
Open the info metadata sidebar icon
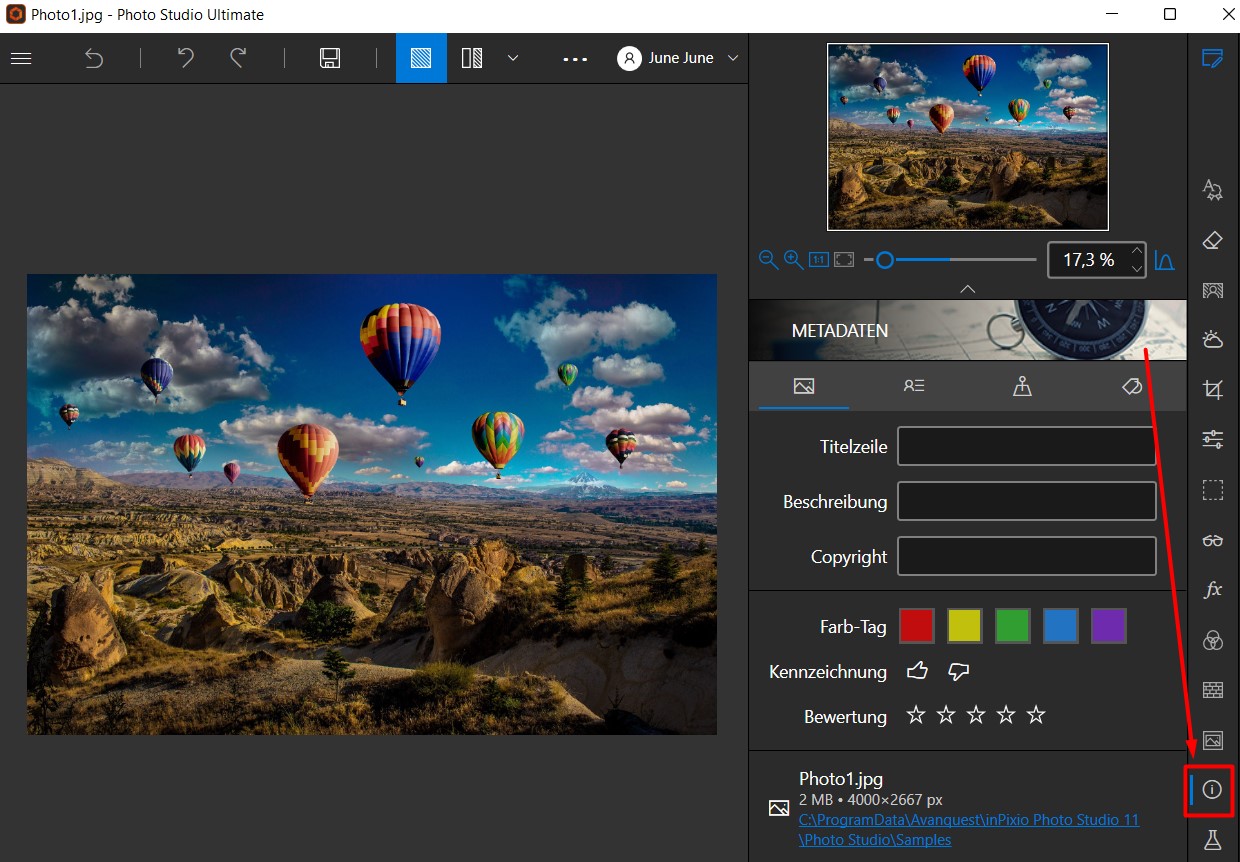click(x=1213, y=790)
